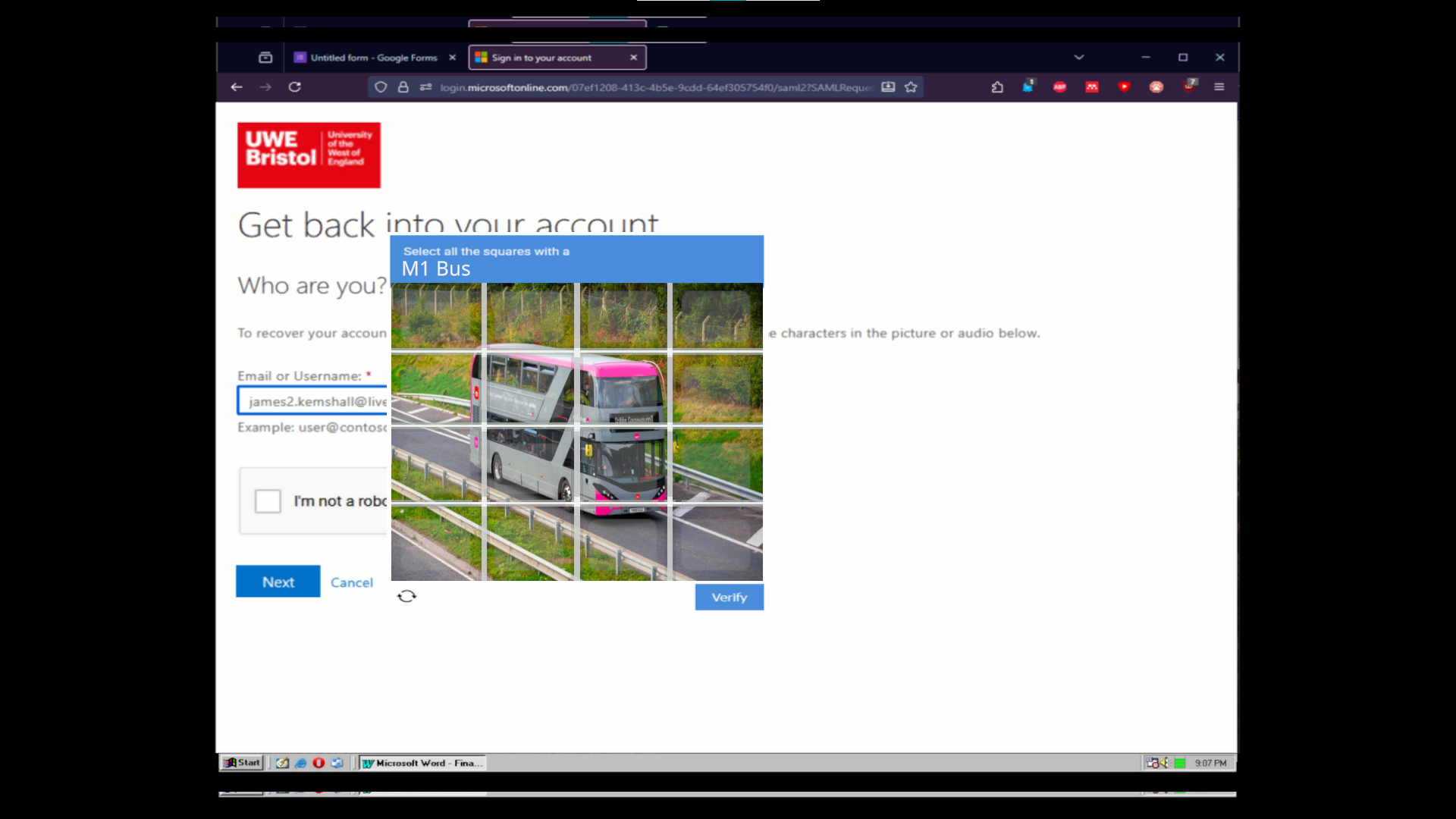Select captcha tile with bus windscreen
This screenshot has height=819, width=1456.
[623, 388]
